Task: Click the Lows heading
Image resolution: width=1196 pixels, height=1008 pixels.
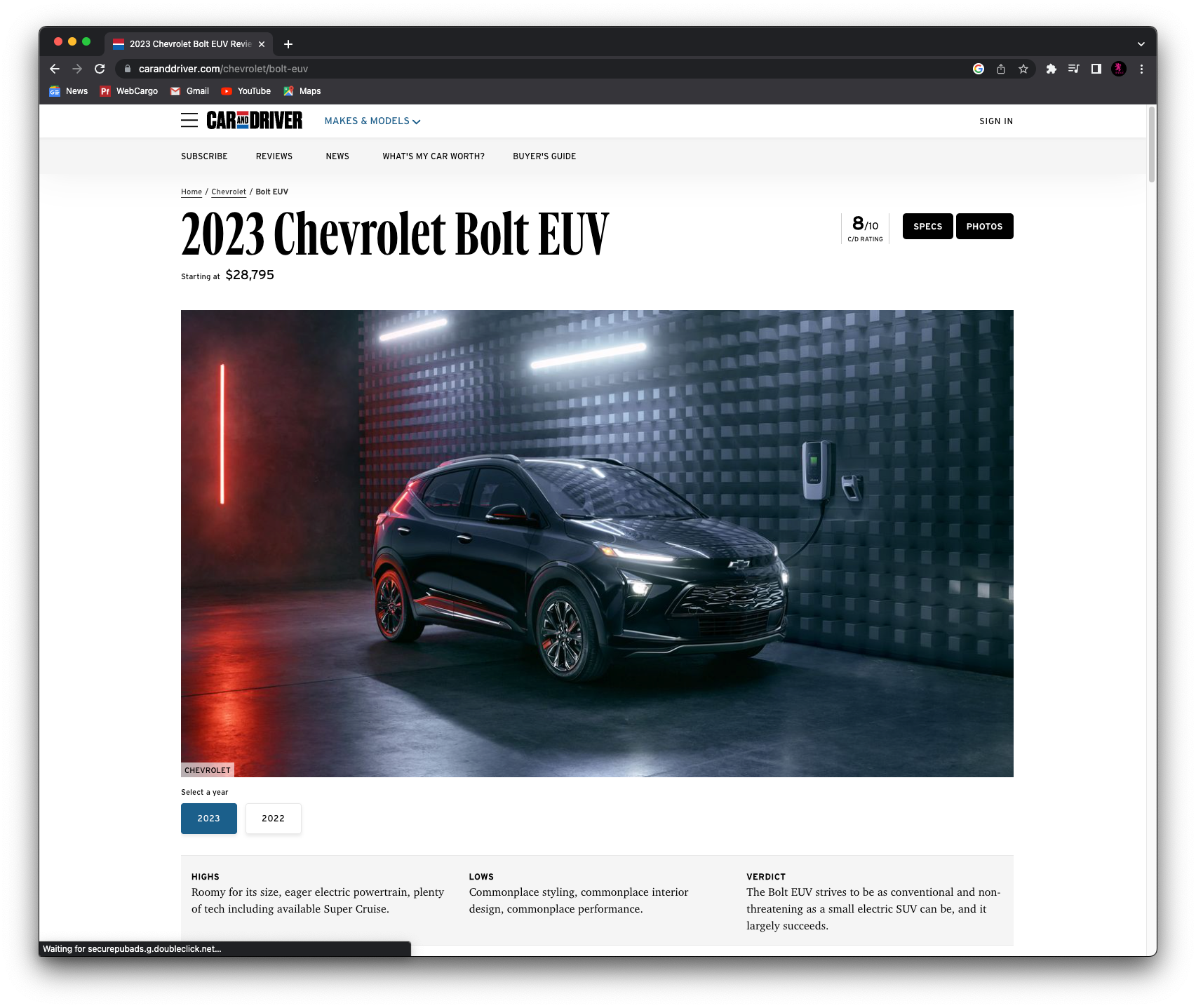Action: [481, 877]
